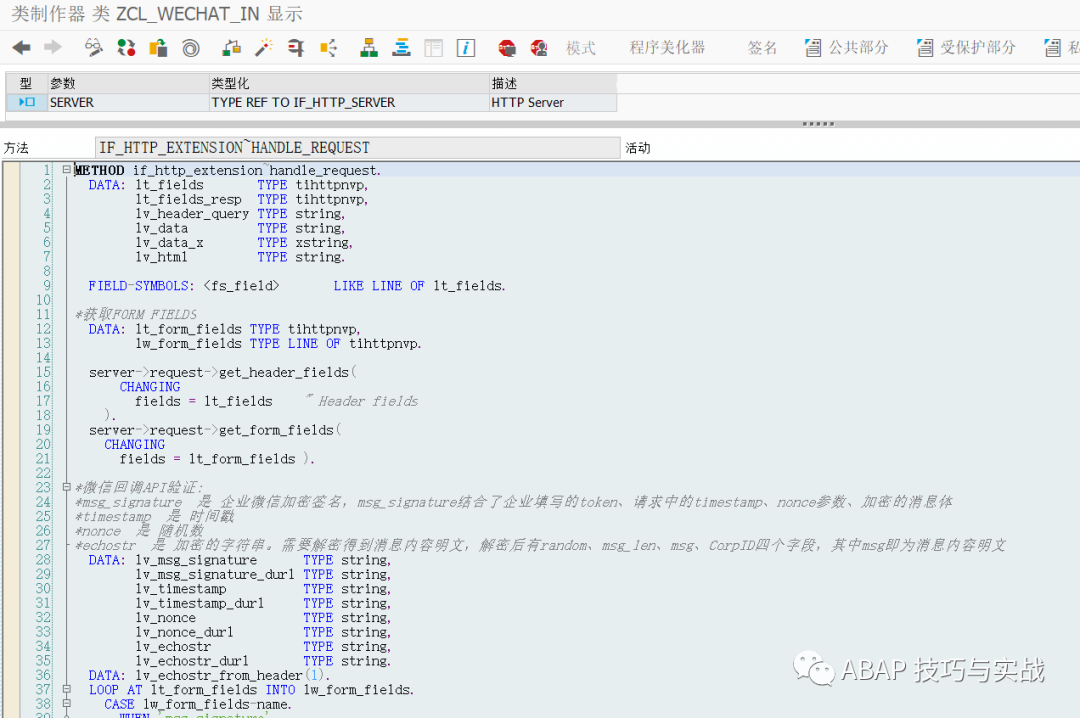Click the syntax Check icon
Image resolution: width=1080 pixels, height=718 pixels.
(231, 48)
